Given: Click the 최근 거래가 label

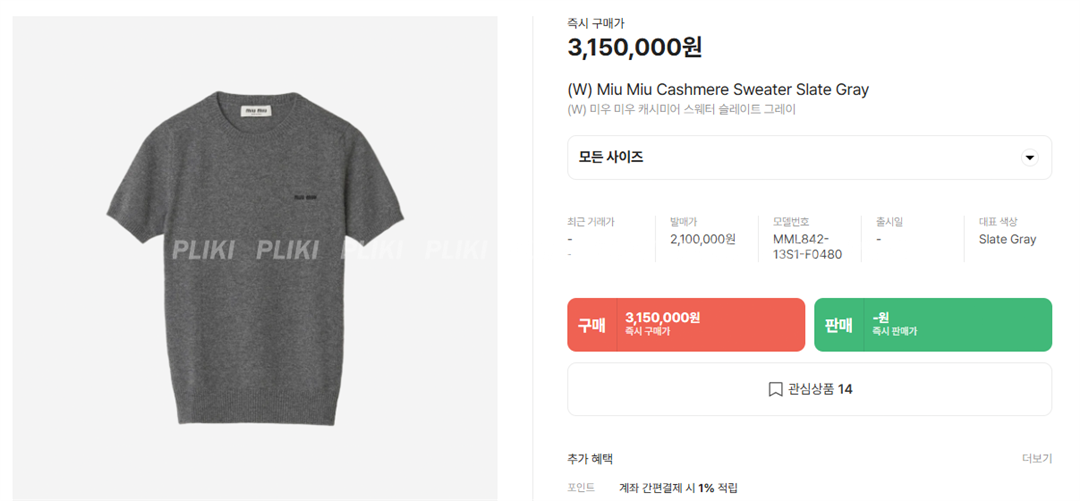Looking at the screenshot, I should [x=590, y=222].
